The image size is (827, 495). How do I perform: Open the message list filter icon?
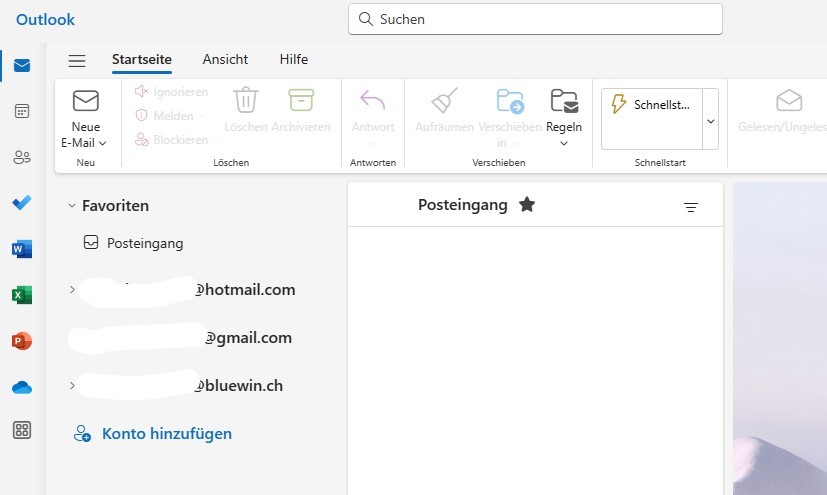click(x=690, y=207)
